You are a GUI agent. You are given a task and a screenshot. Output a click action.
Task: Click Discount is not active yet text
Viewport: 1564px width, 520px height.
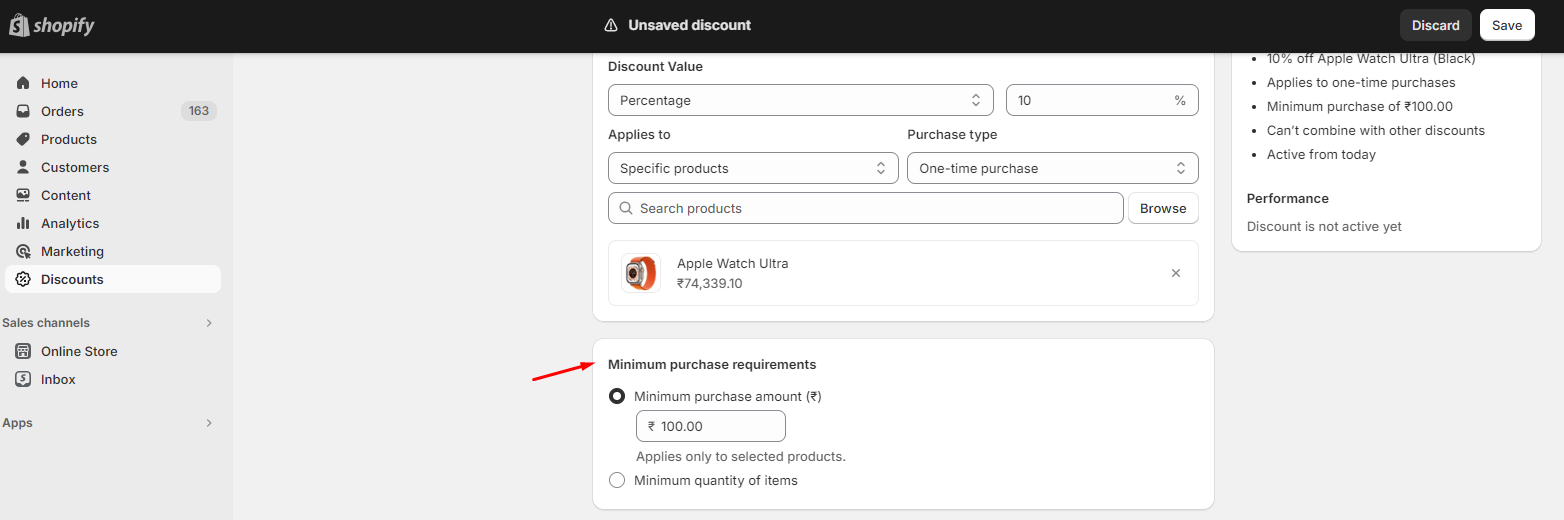click(x=1324, y=226)
